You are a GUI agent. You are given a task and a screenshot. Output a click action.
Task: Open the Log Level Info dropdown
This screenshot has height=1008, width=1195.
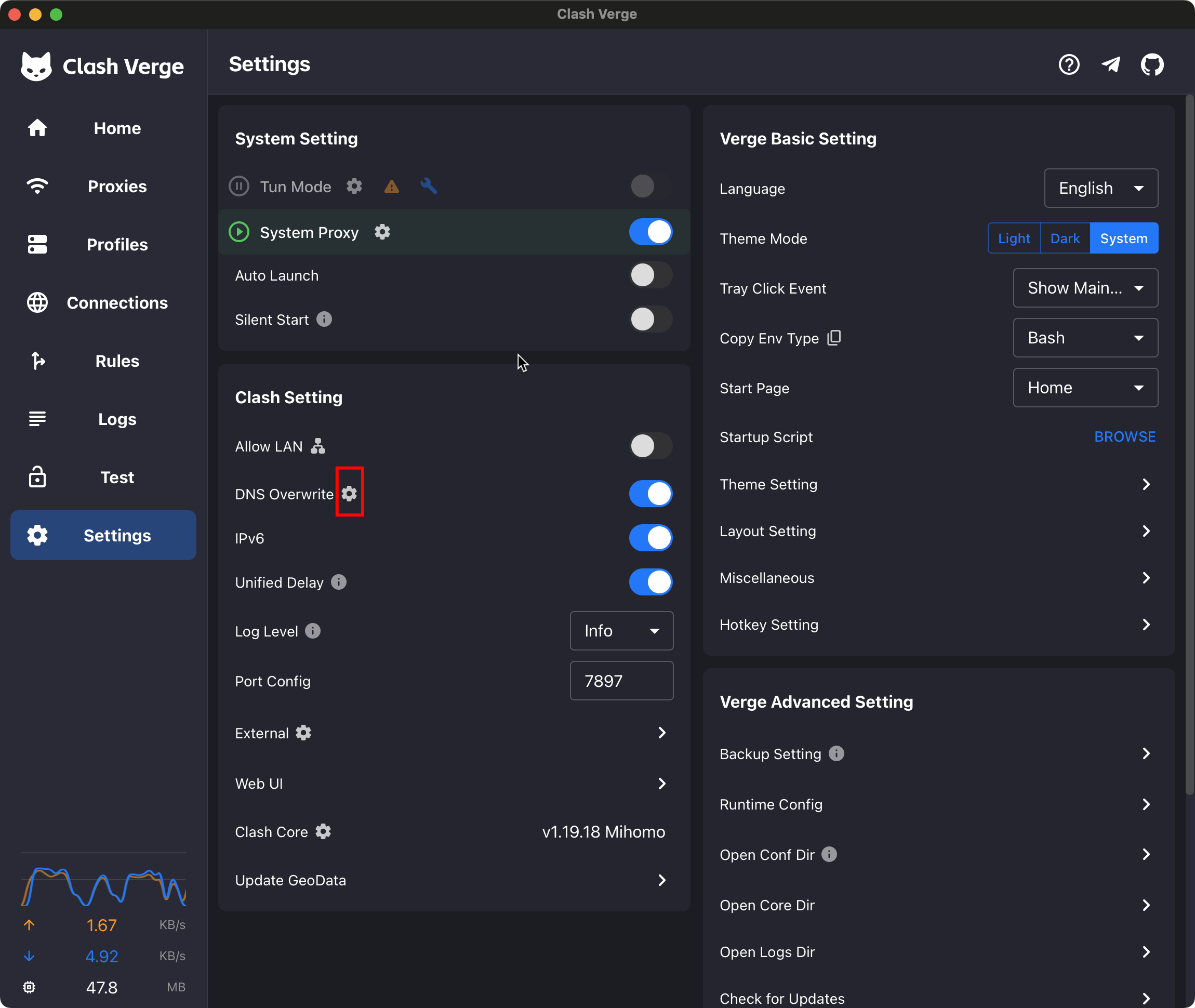(x=621, y=631)
